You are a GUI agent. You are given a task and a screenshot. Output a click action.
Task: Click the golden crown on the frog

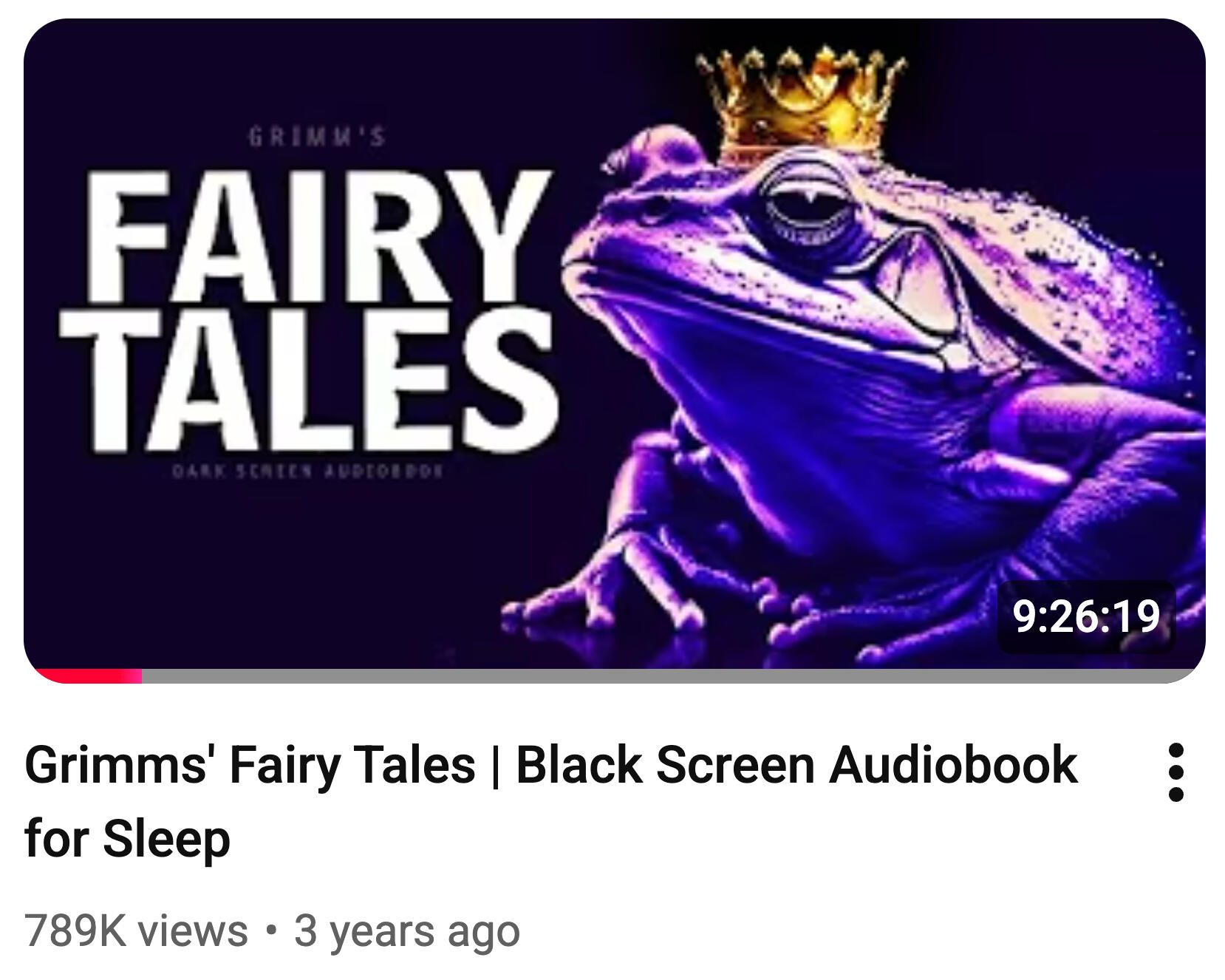coord(802,103)
